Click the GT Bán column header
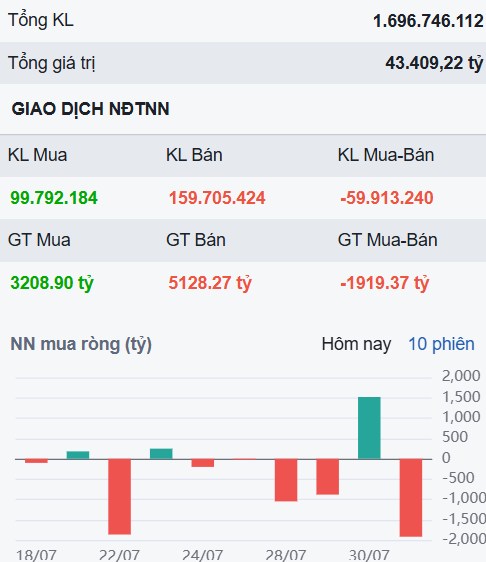 point(196,240)
